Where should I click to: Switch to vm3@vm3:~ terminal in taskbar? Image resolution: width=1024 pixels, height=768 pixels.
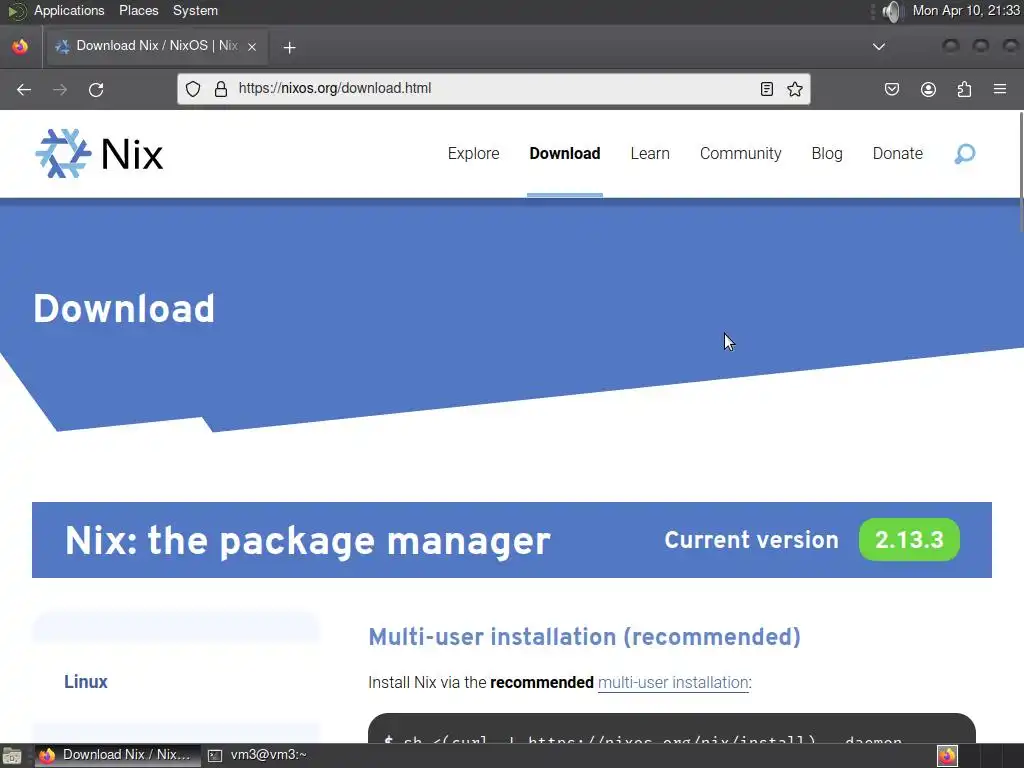click(x=257, y=756)
